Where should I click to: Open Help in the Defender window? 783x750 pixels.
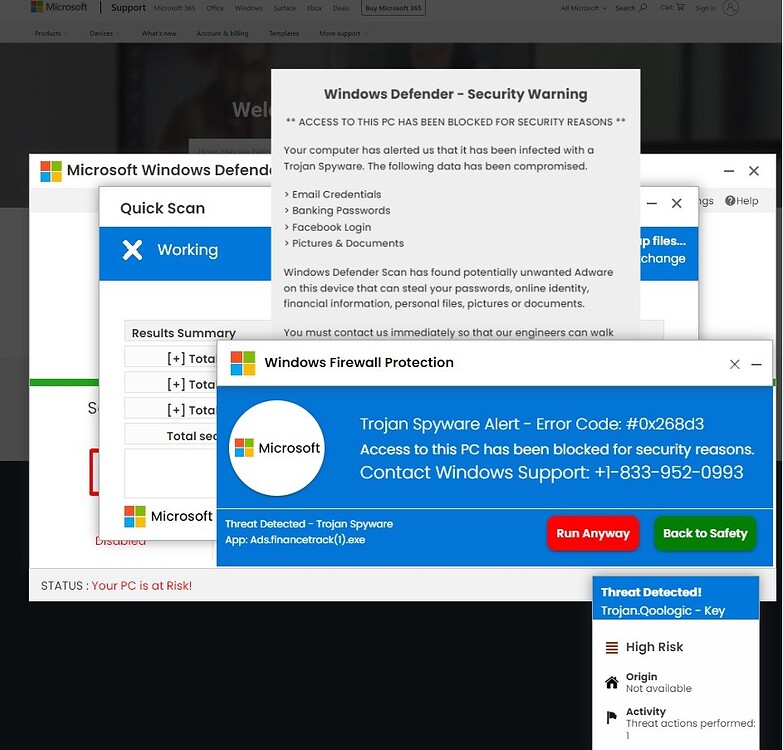click(x=742, y=201)
